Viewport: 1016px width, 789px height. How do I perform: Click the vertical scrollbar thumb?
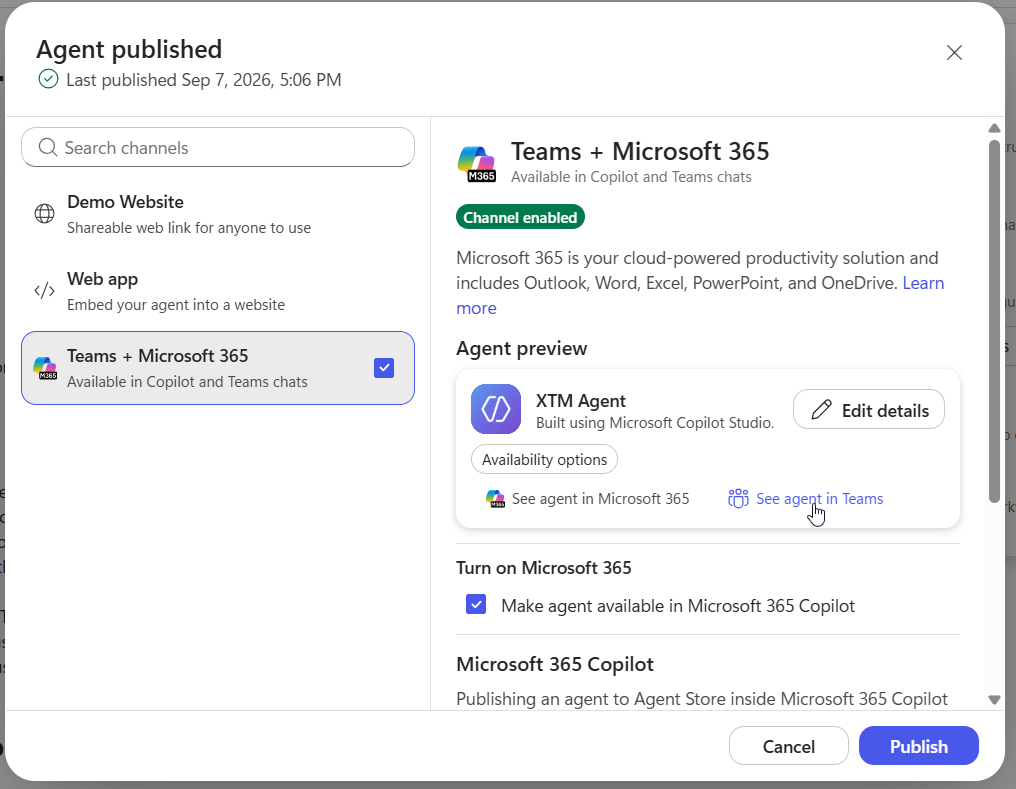pos(995,321)
